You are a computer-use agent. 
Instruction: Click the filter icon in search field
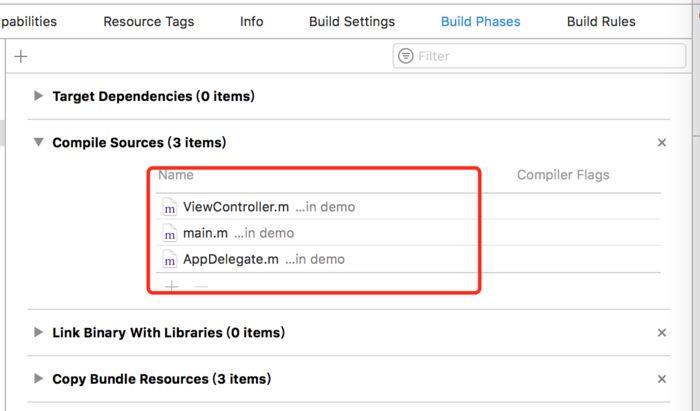pos(406,56)
